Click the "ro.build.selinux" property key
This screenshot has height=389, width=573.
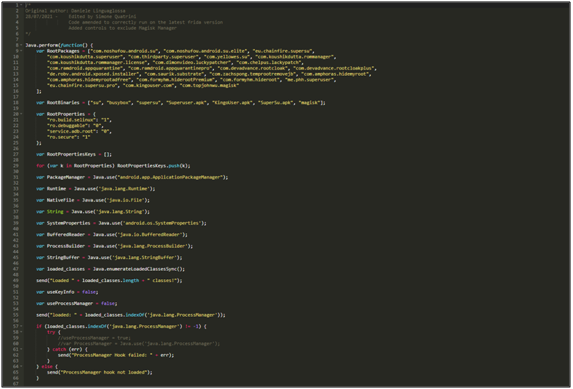[x=71, y=120]
